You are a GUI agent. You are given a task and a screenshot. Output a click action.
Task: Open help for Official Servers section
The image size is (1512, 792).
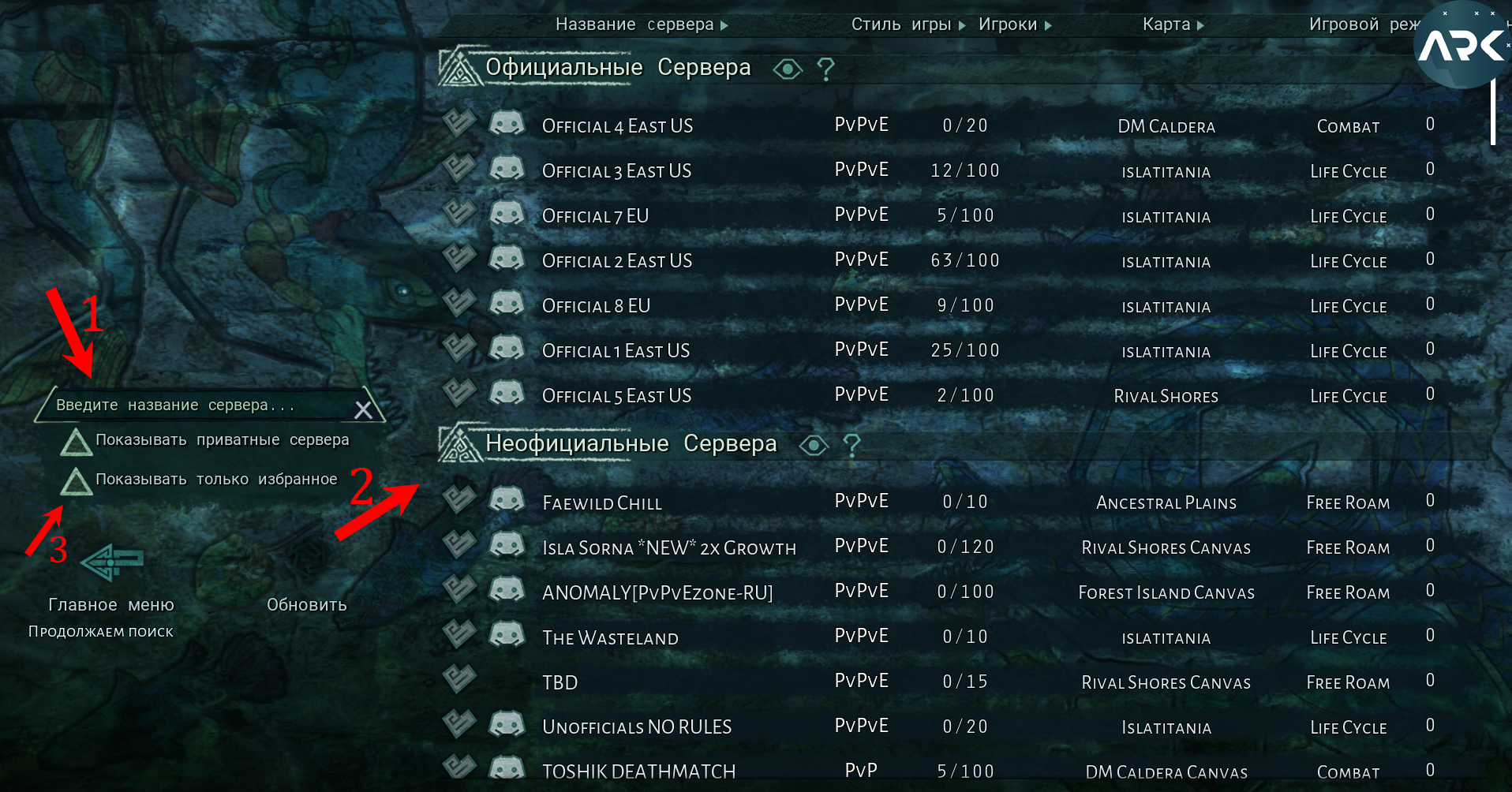coord(825,69)
